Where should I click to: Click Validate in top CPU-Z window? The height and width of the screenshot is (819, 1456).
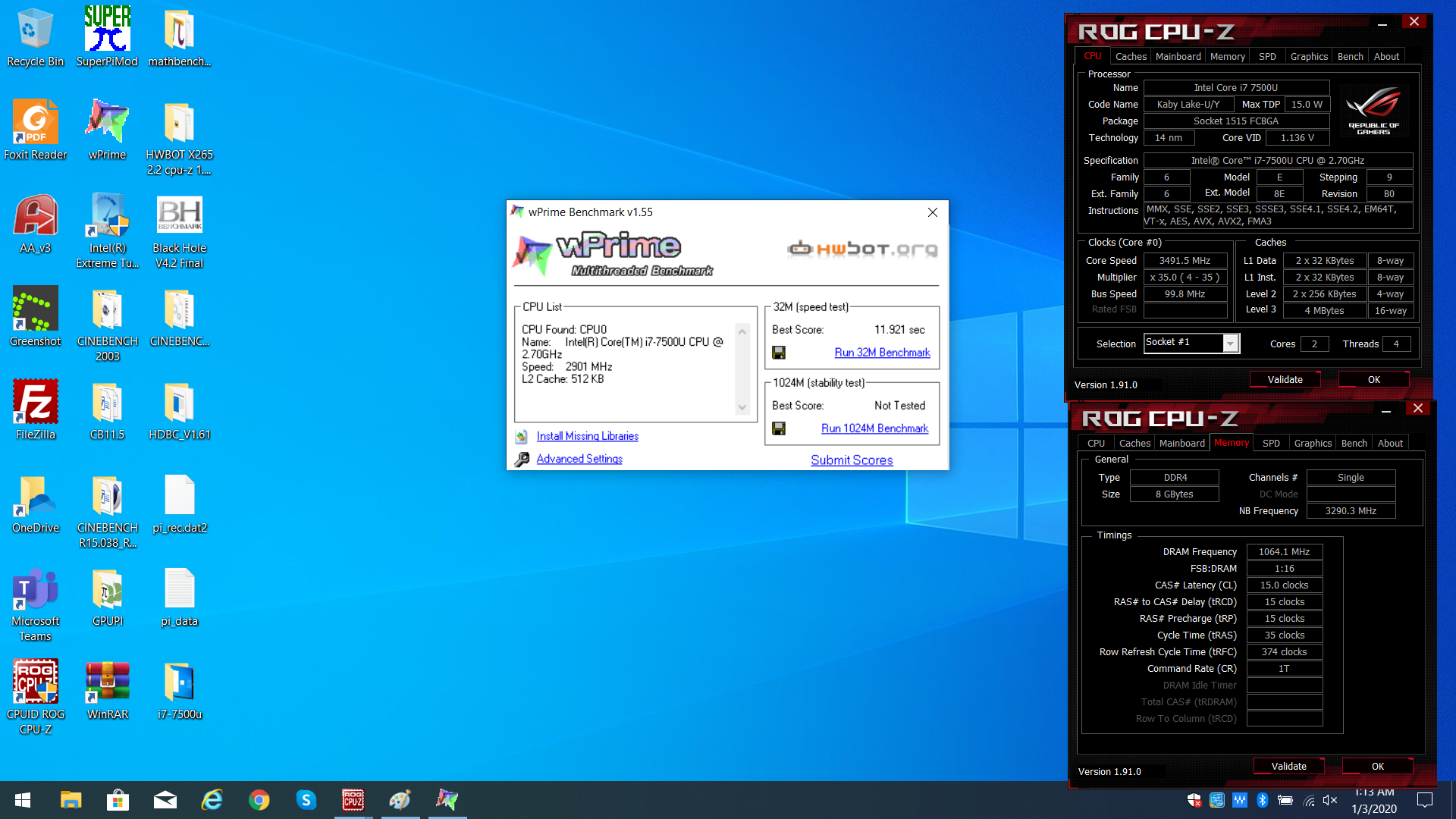point(1285,379)
